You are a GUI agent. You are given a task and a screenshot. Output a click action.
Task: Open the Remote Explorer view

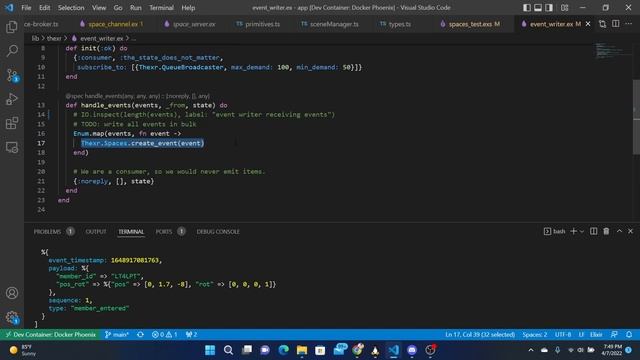tap(12, 147)
